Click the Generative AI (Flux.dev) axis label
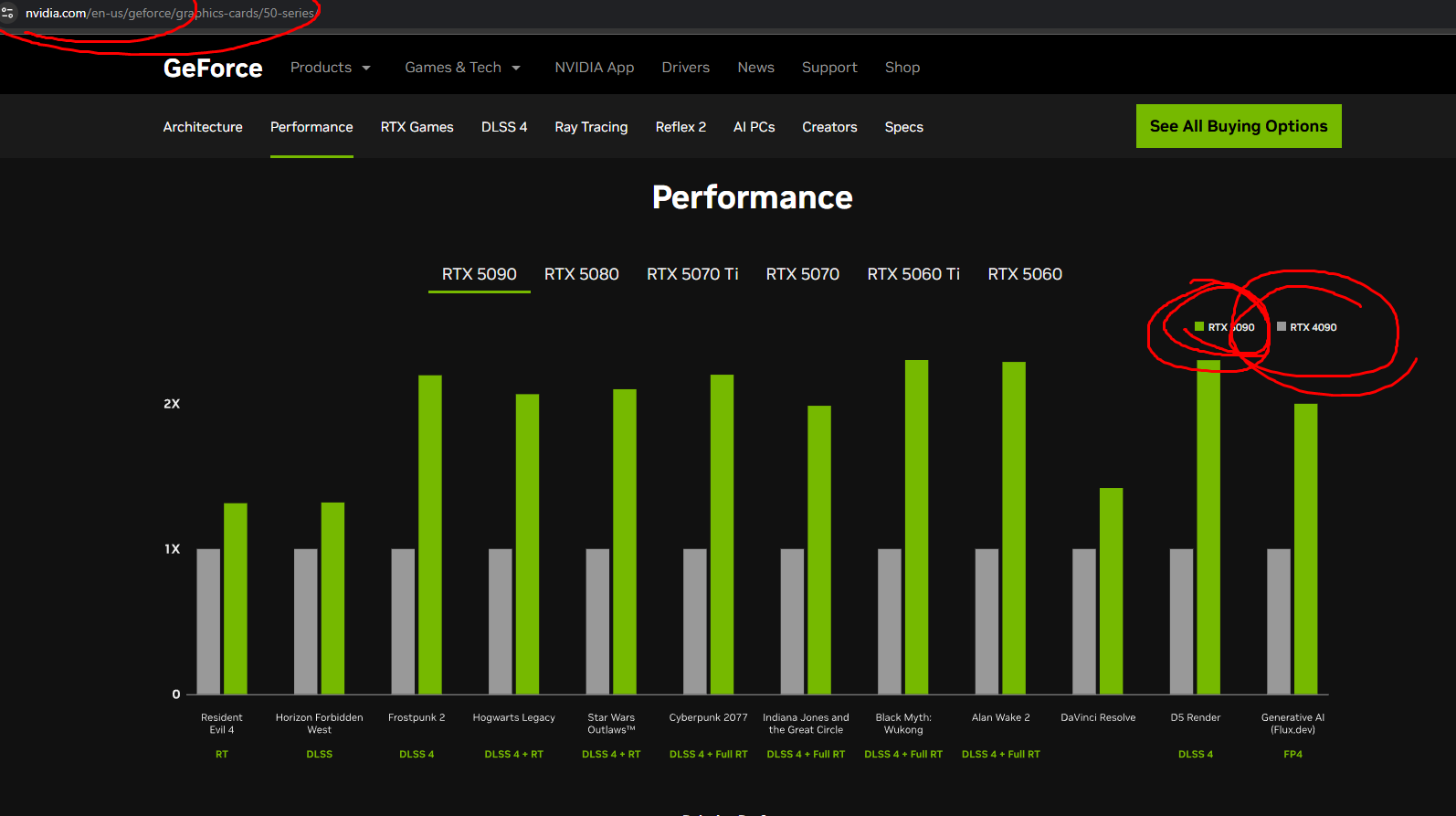 [x=1293, y=724]
